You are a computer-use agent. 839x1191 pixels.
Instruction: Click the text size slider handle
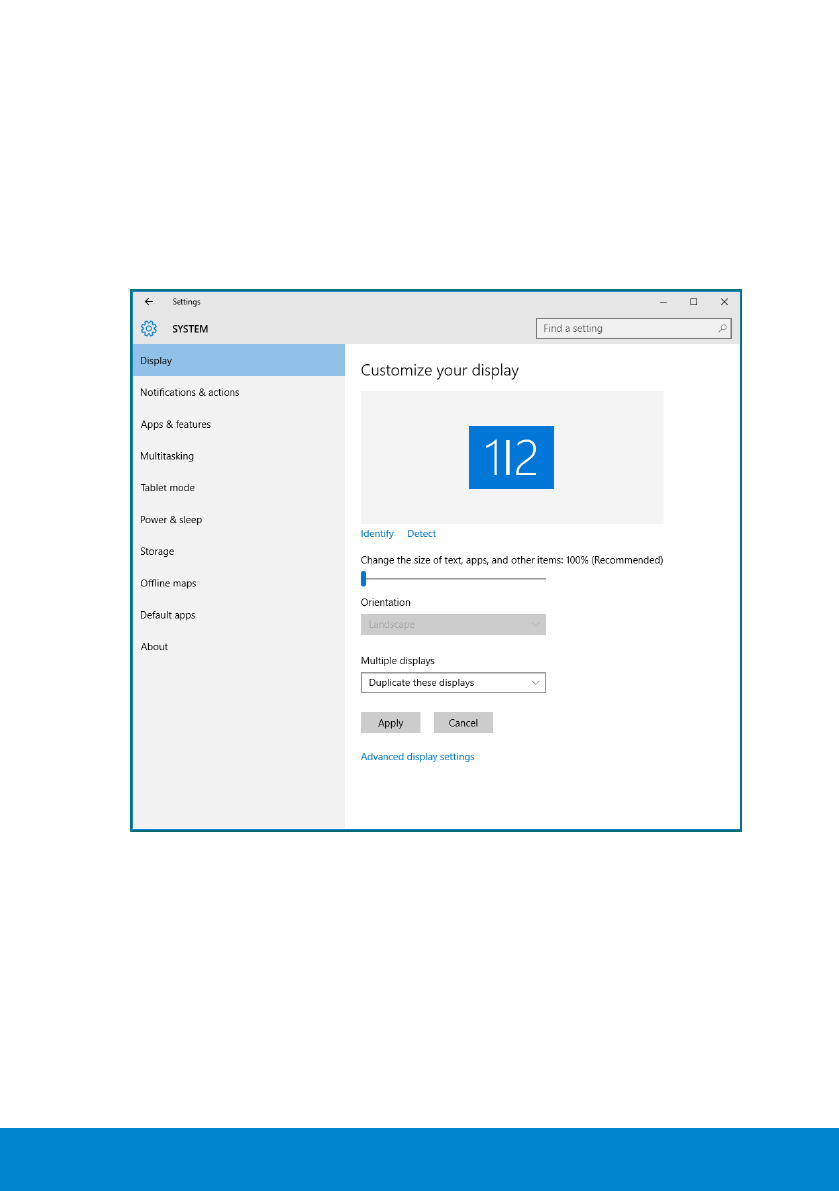coord(364,578)
